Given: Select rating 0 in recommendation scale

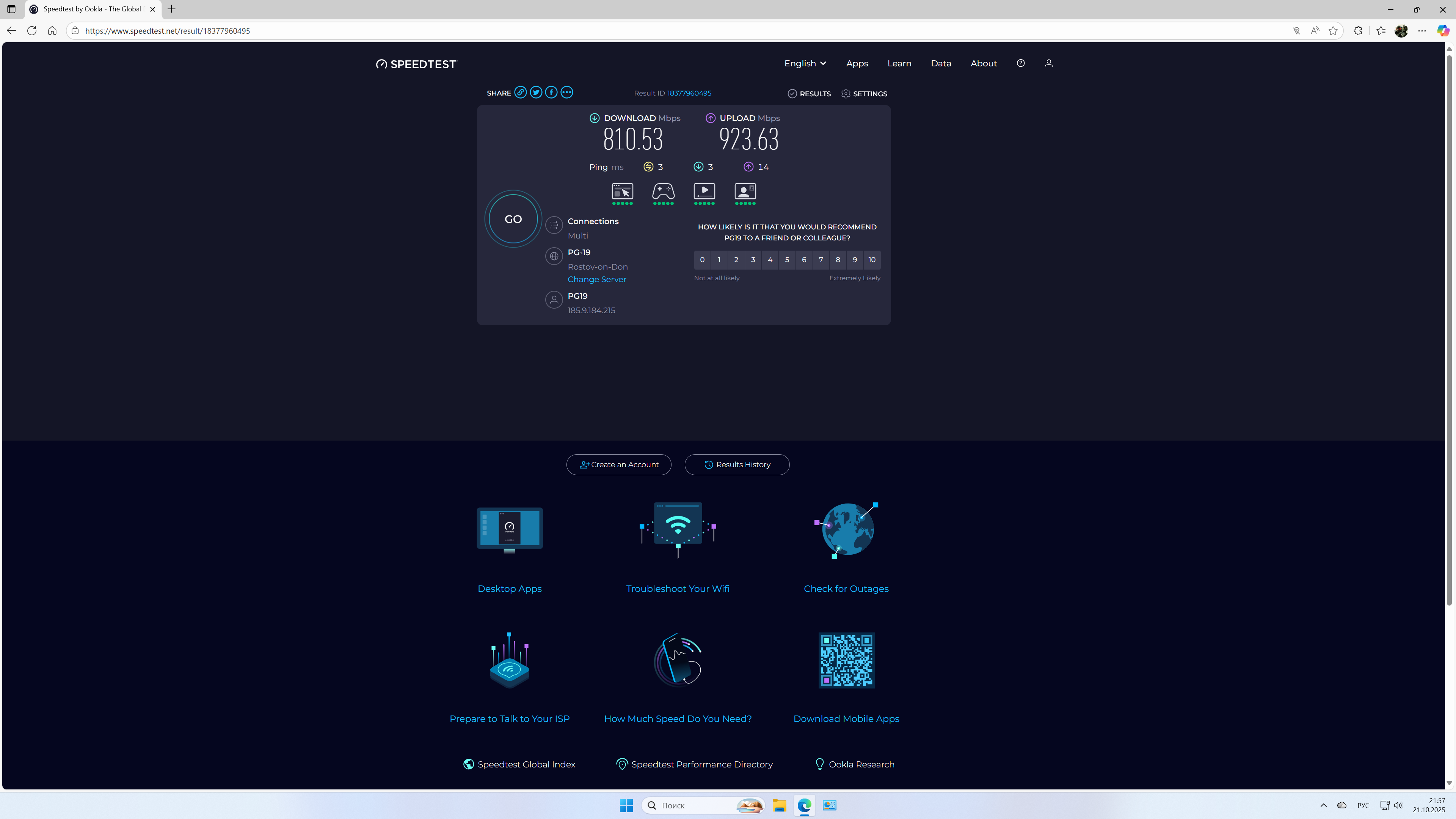Looking at the screenshot, I should click(x=702, y=260).
